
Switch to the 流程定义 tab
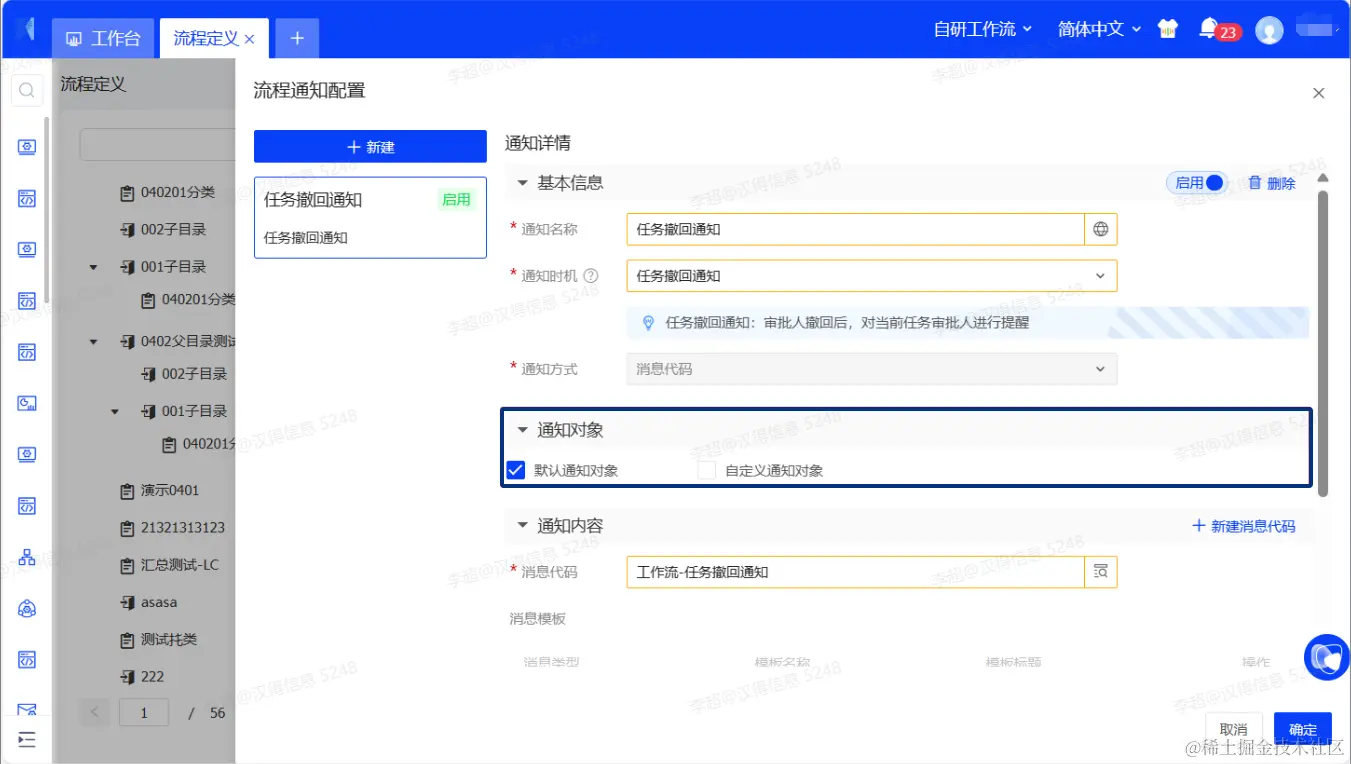(206, 39)
